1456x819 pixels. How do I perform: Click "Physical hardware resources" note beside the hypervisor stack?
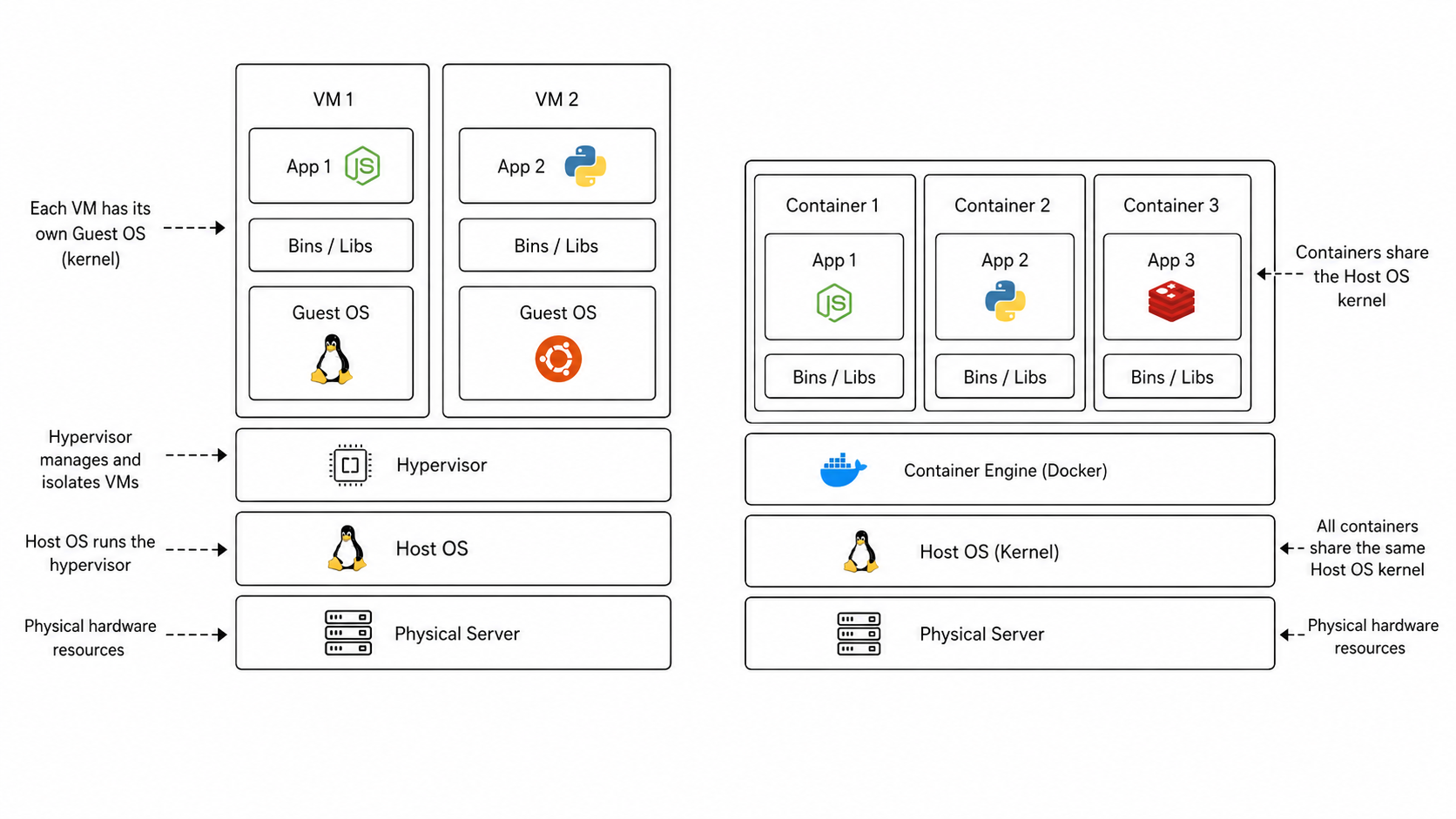click(90, 638)
